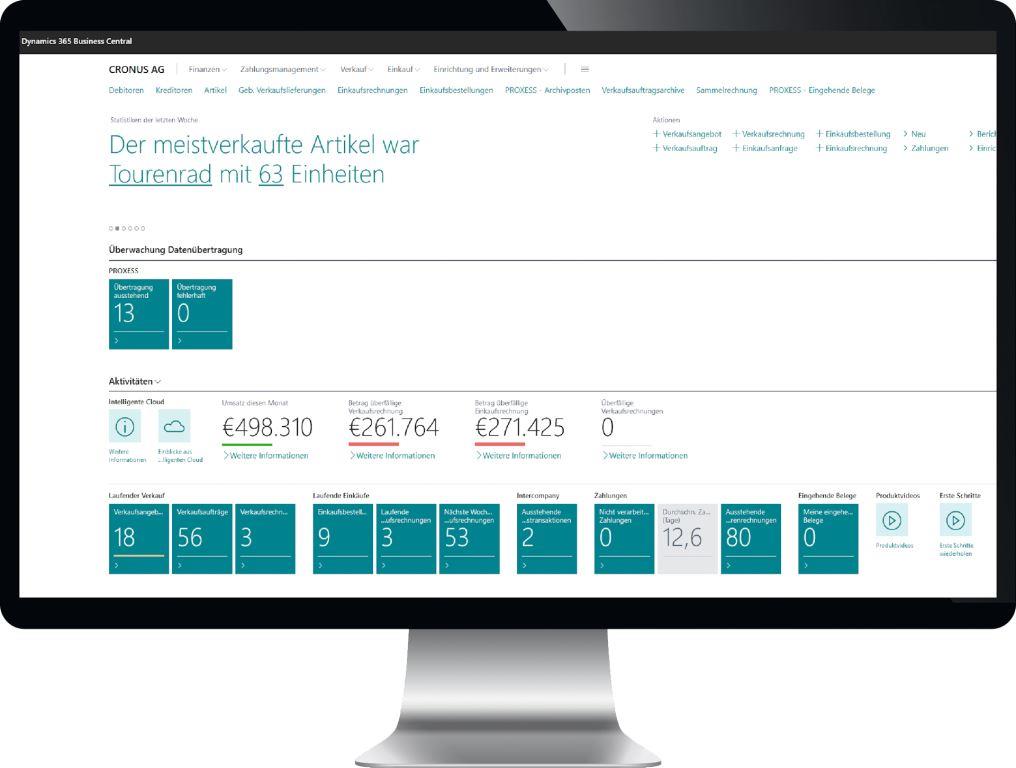Open the Einkaufsbestellungen tile showing 9
Image resolution: width=1016 pixels, height=768 pixels.
click(343, 539)
